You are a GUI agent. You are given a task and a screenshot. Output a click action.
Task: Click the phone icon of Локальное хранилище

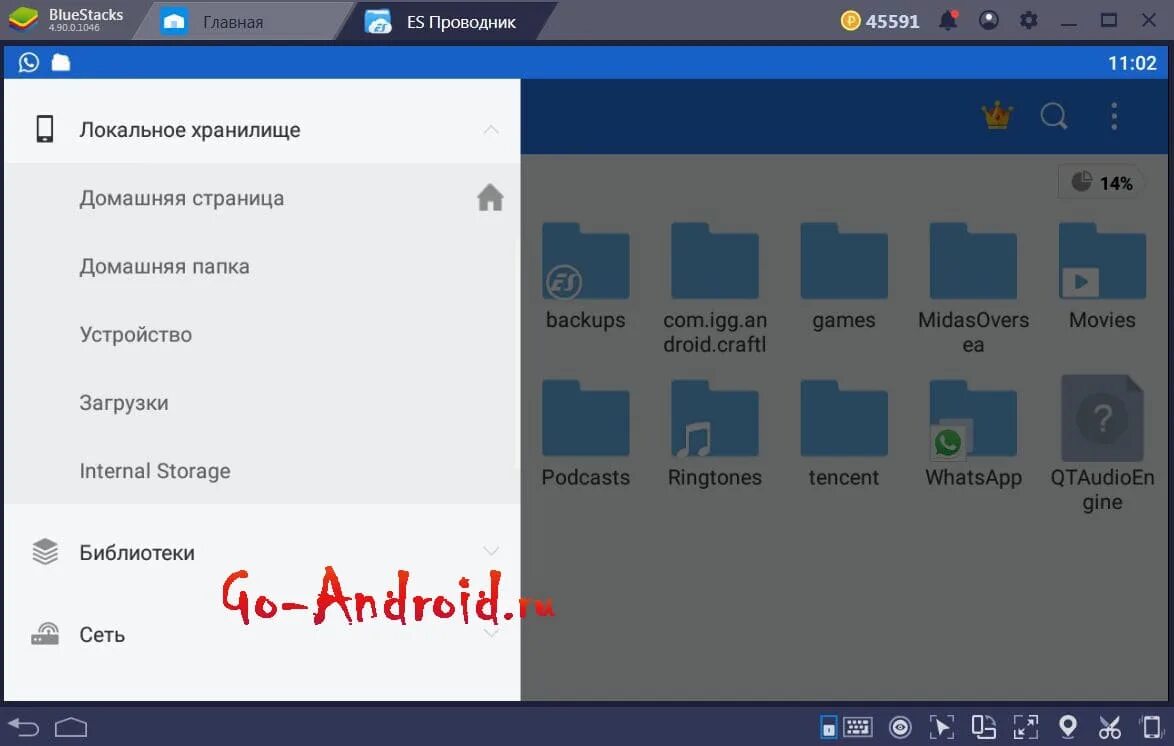click(45, 129)
